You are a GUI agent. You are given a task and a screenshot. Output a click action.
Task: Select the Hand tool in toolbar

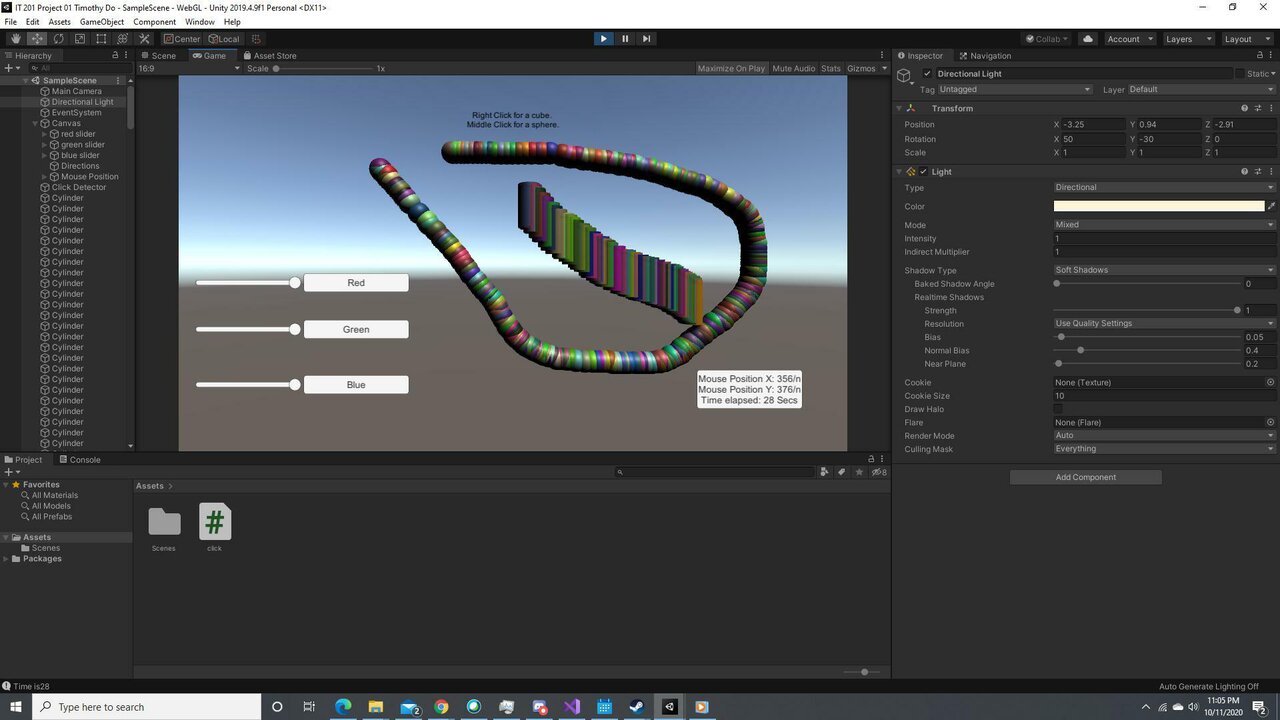pos(15,39)
